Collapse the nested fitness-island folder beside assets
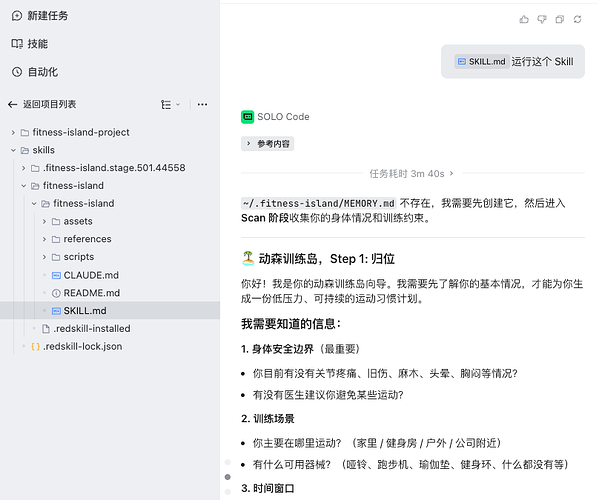 tap(34, 204)
